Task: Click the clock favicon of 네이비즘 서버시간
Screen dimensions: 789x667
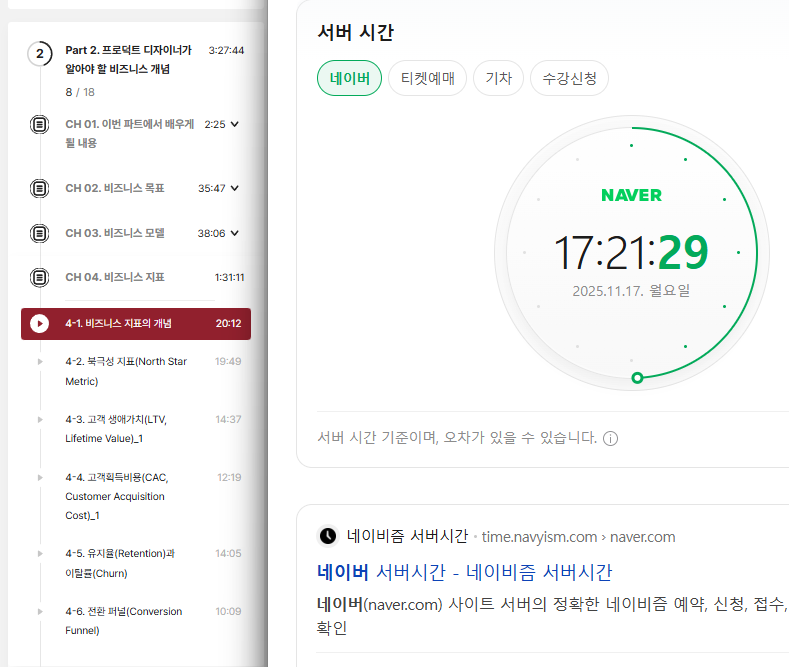Action: coord(328,536)
